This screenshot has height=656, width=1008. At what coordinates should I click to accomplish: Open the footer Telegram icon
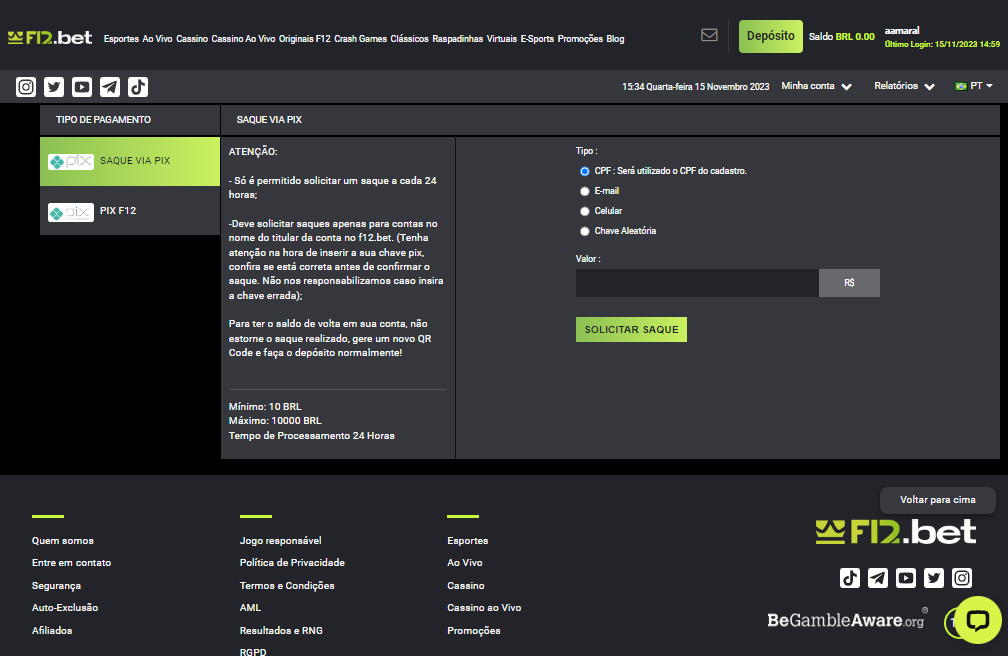coord(878,578)
